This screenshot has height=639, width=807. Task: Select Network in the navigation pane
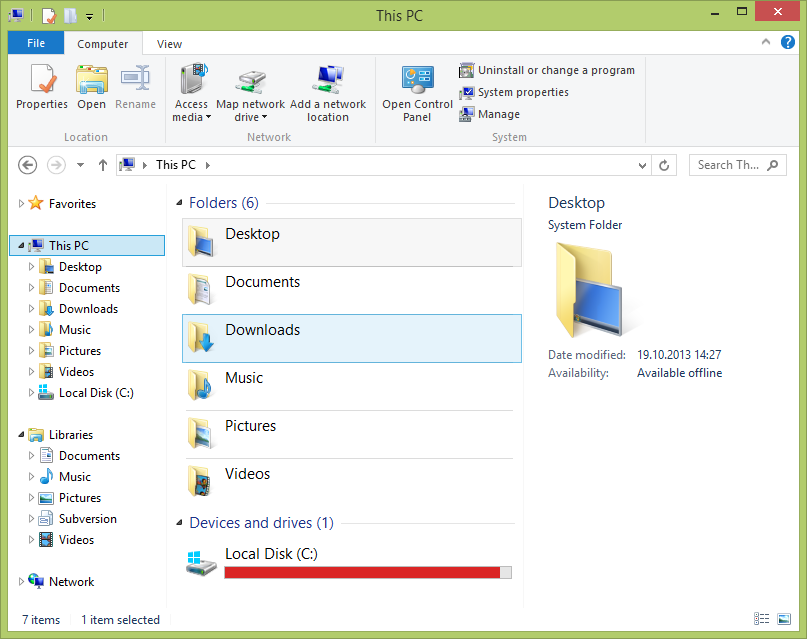[x=61, y=581]
